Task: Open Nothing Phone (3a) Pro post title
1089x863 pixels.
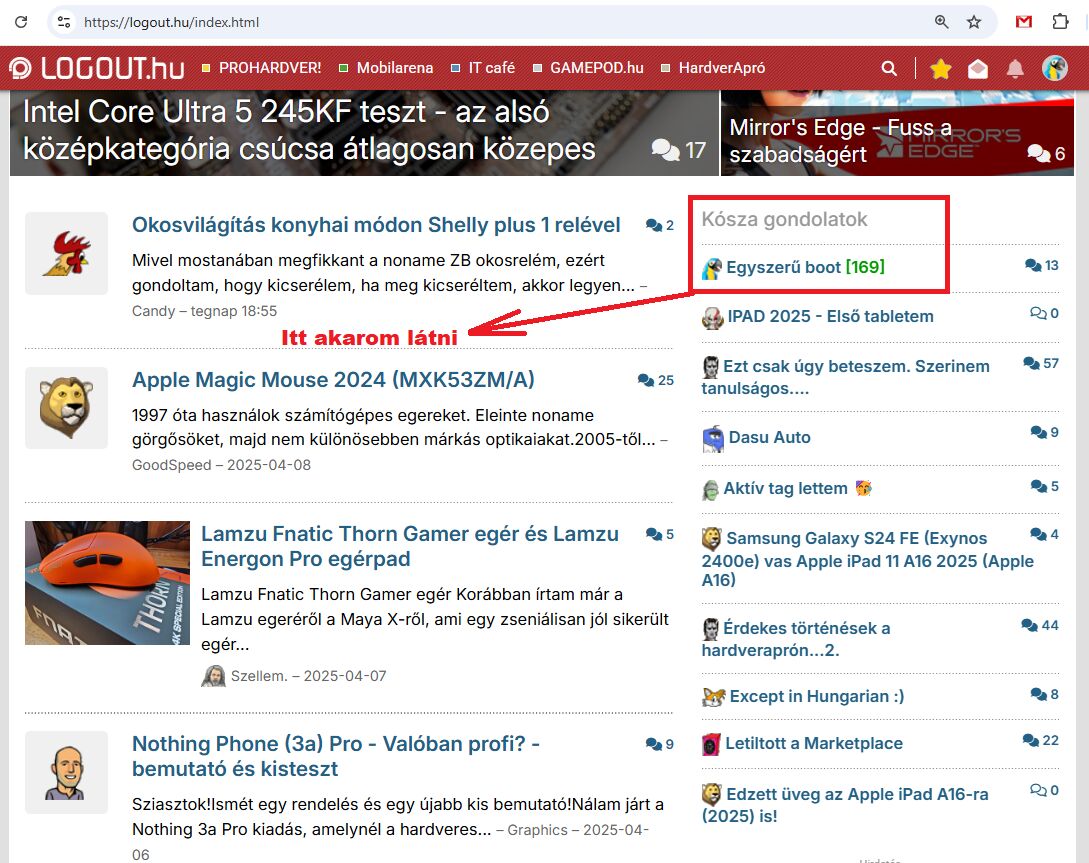Action: coord(336,756)
